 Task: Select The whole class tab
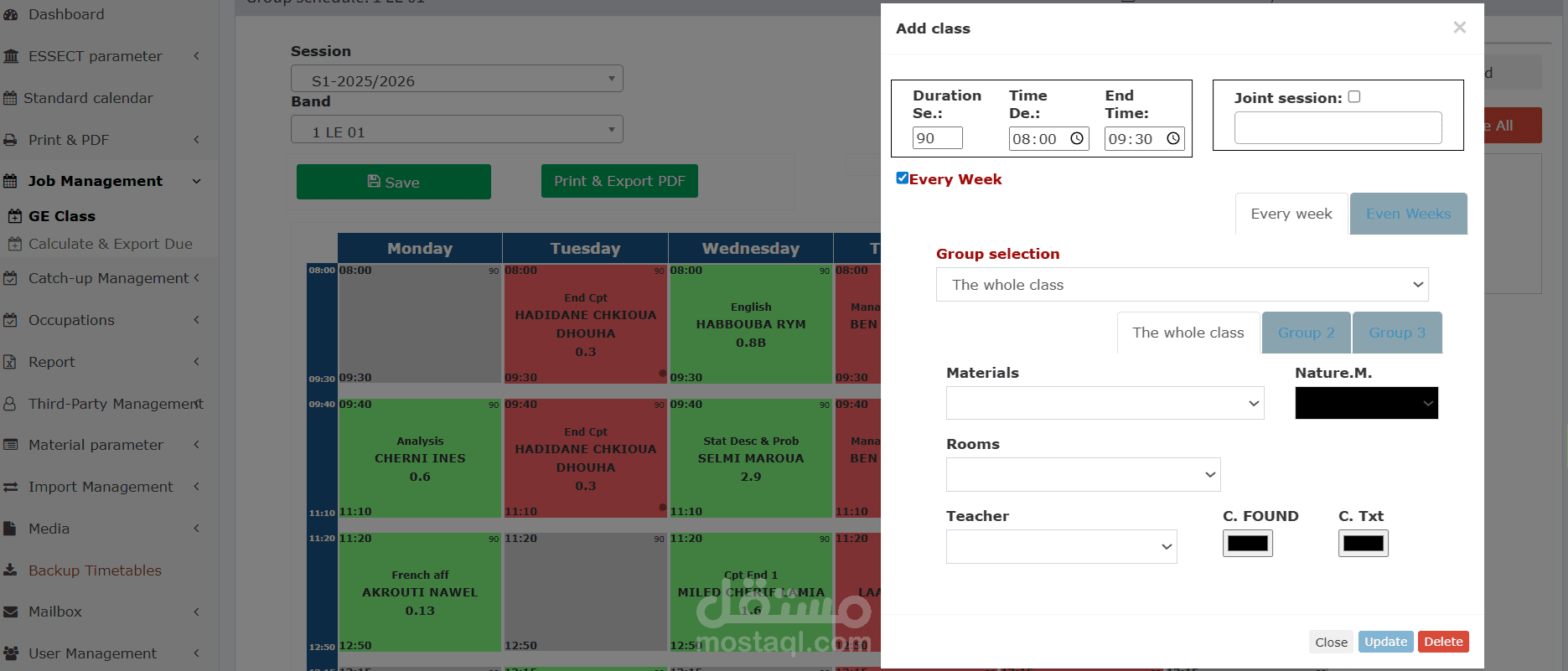tap(1188, 333)
